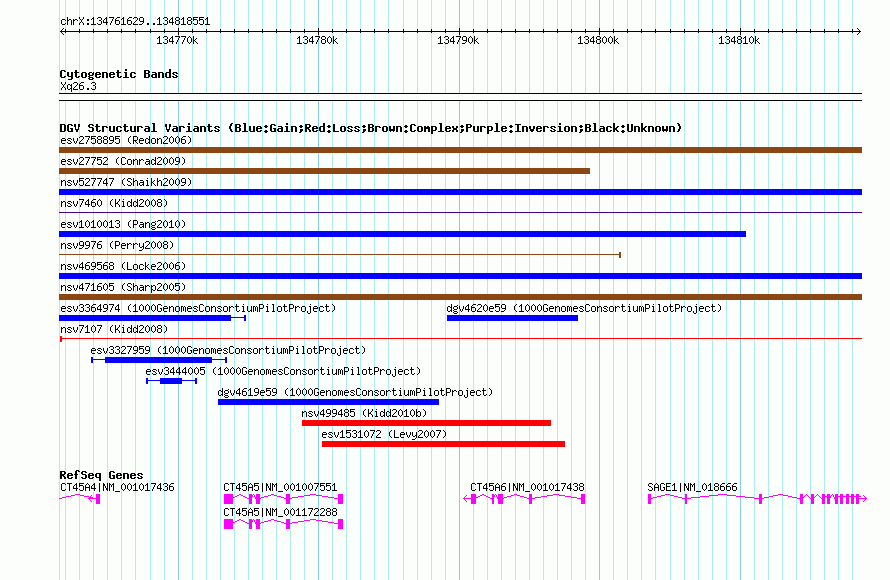Viewport: 890px width, 580px height.
Task: Click the Cytogenetic Bands track title
Action: pos(119,74)
